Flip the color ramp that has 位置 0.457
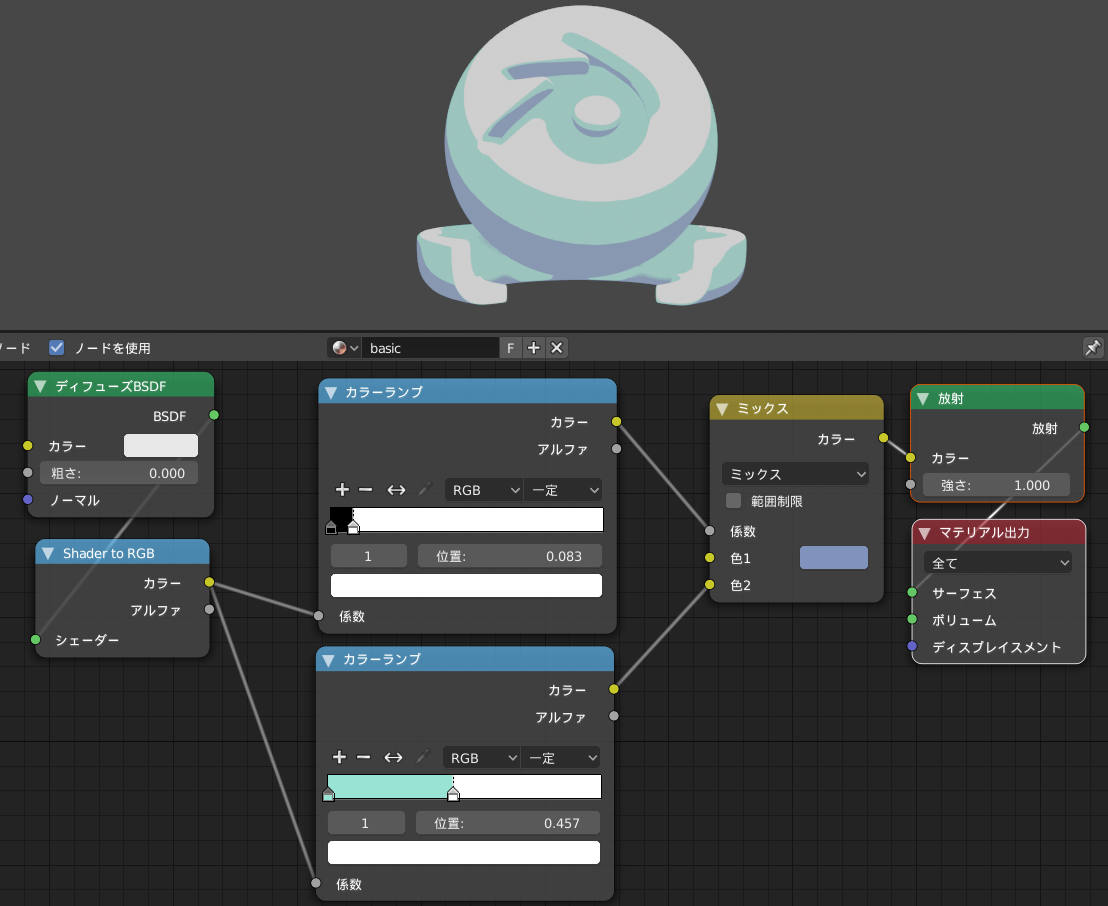Viewport: 1108px width, 906px height. pyautogui.click(x=394, y=758)
